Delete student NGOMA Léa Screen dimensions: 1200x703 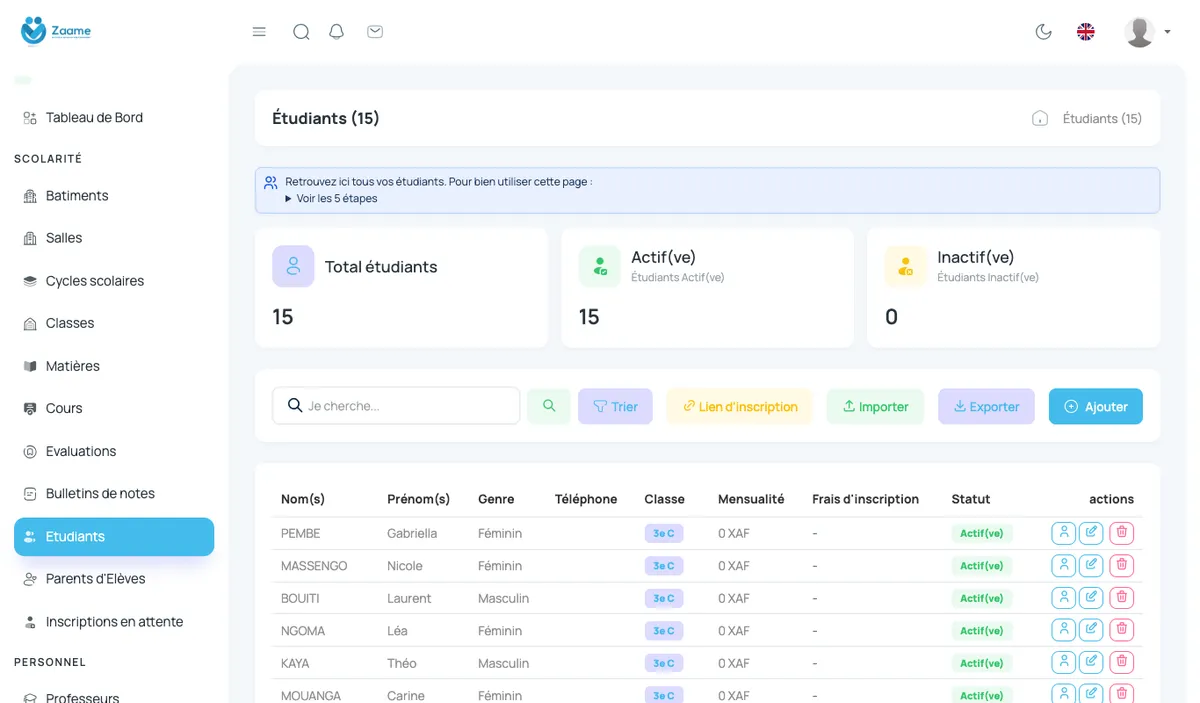click(1122, 631)
